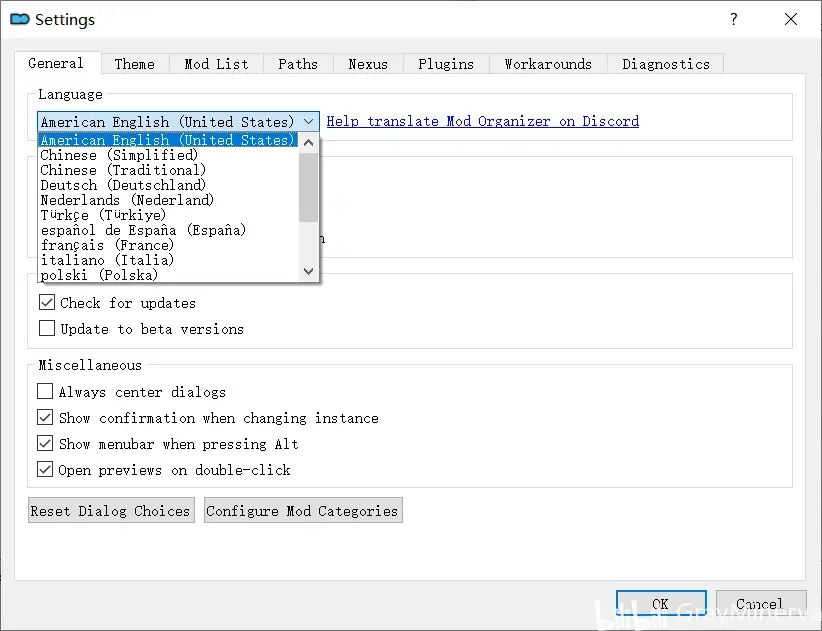Enable Always center dialogs option
This screenshot has width=822, height=631.
click(46, 392)
